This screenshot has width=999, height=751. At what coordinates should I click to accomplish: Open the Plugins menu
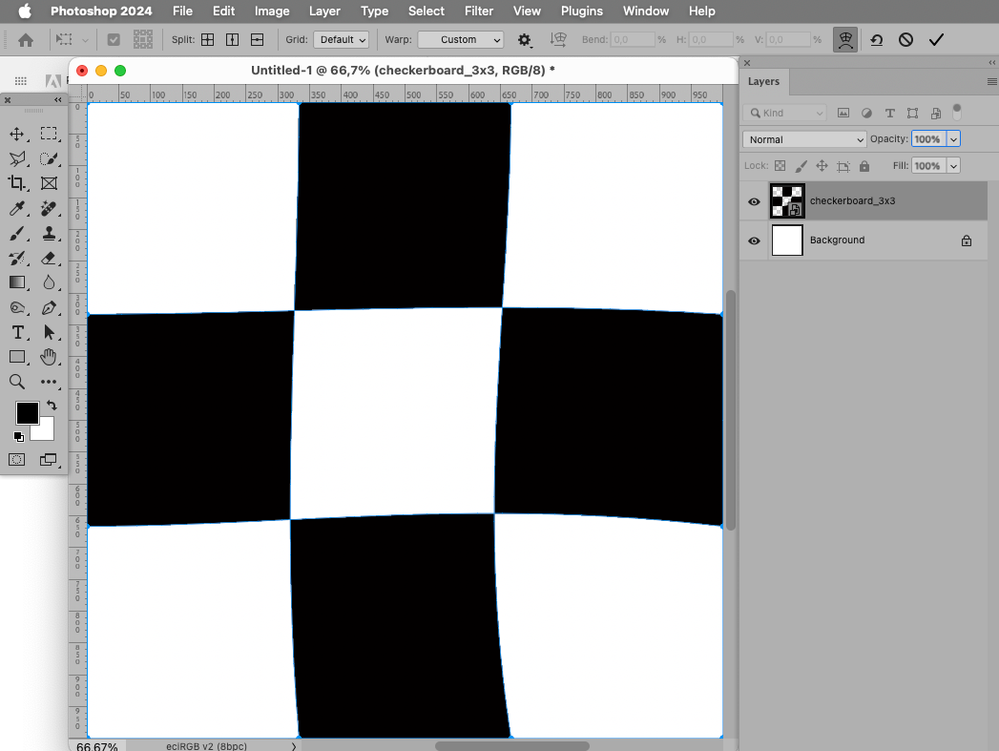[x=581, y=11]
